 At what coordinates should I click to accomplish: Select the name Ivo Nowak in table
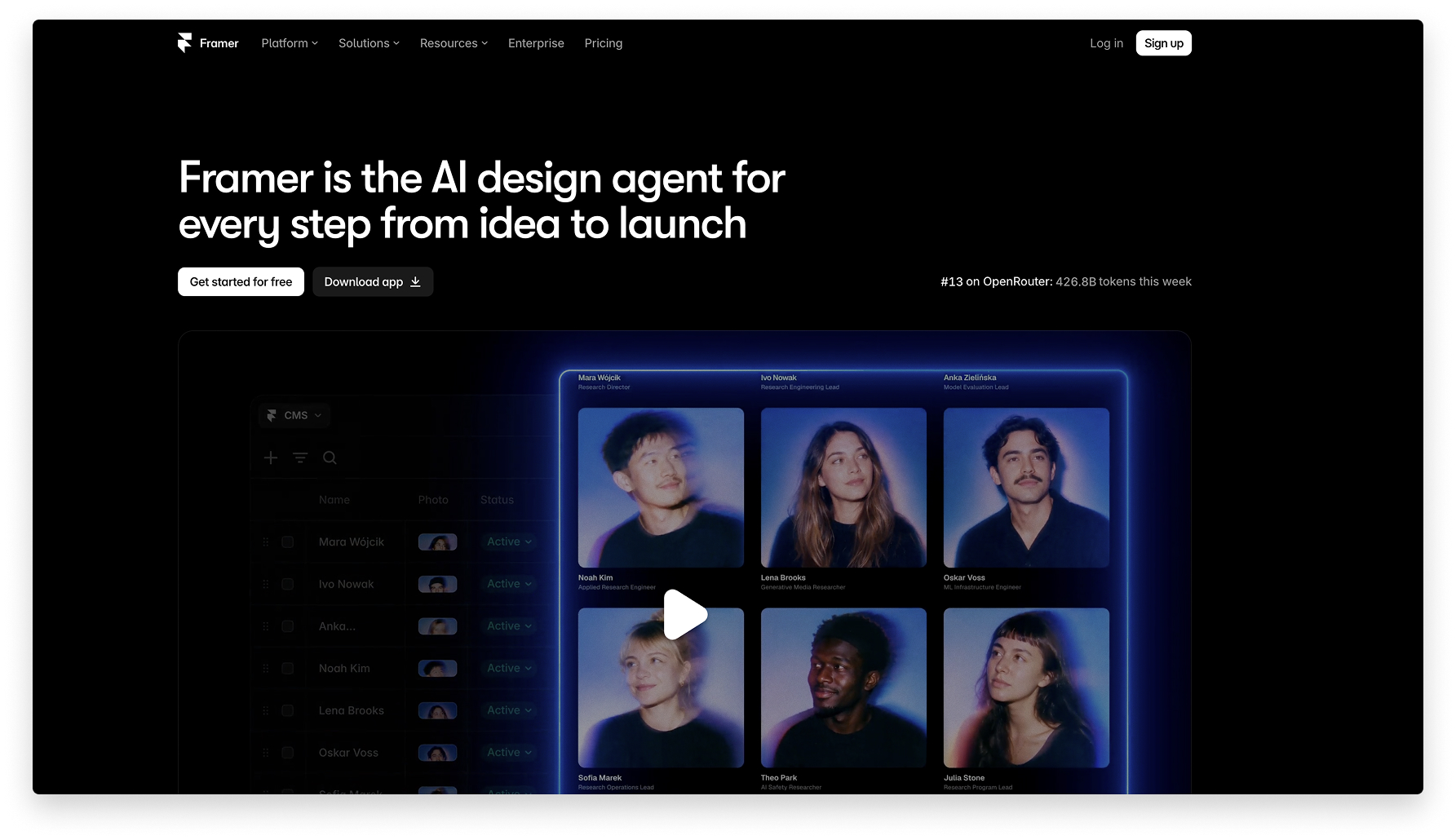[346, 584]
